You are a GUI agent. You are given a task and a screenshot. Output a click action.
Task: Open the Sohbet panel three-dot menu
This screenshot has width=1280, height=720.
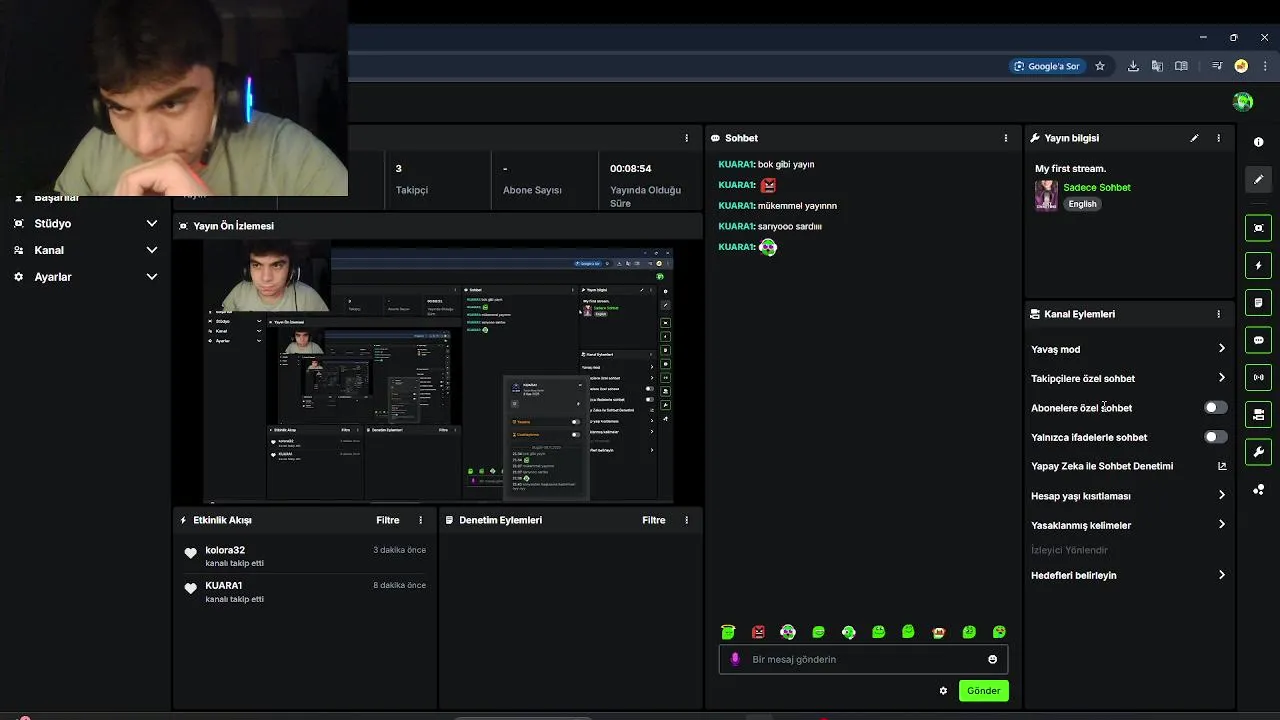(x=1006, y=138)
